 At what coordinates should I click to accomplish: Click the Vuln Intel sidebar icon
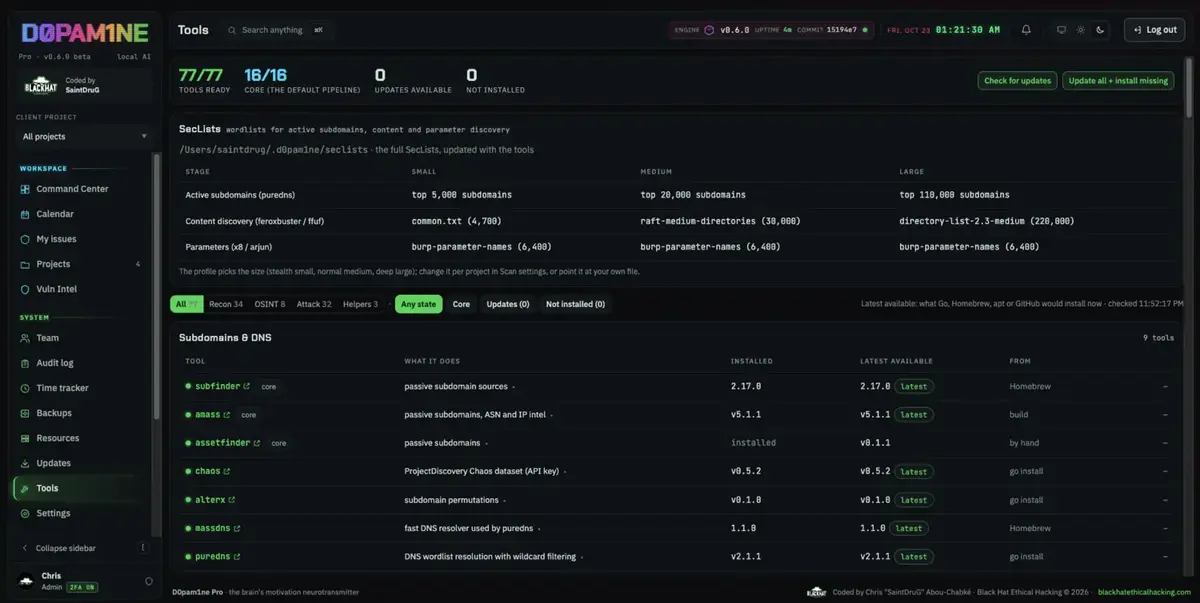click(26, 289)
